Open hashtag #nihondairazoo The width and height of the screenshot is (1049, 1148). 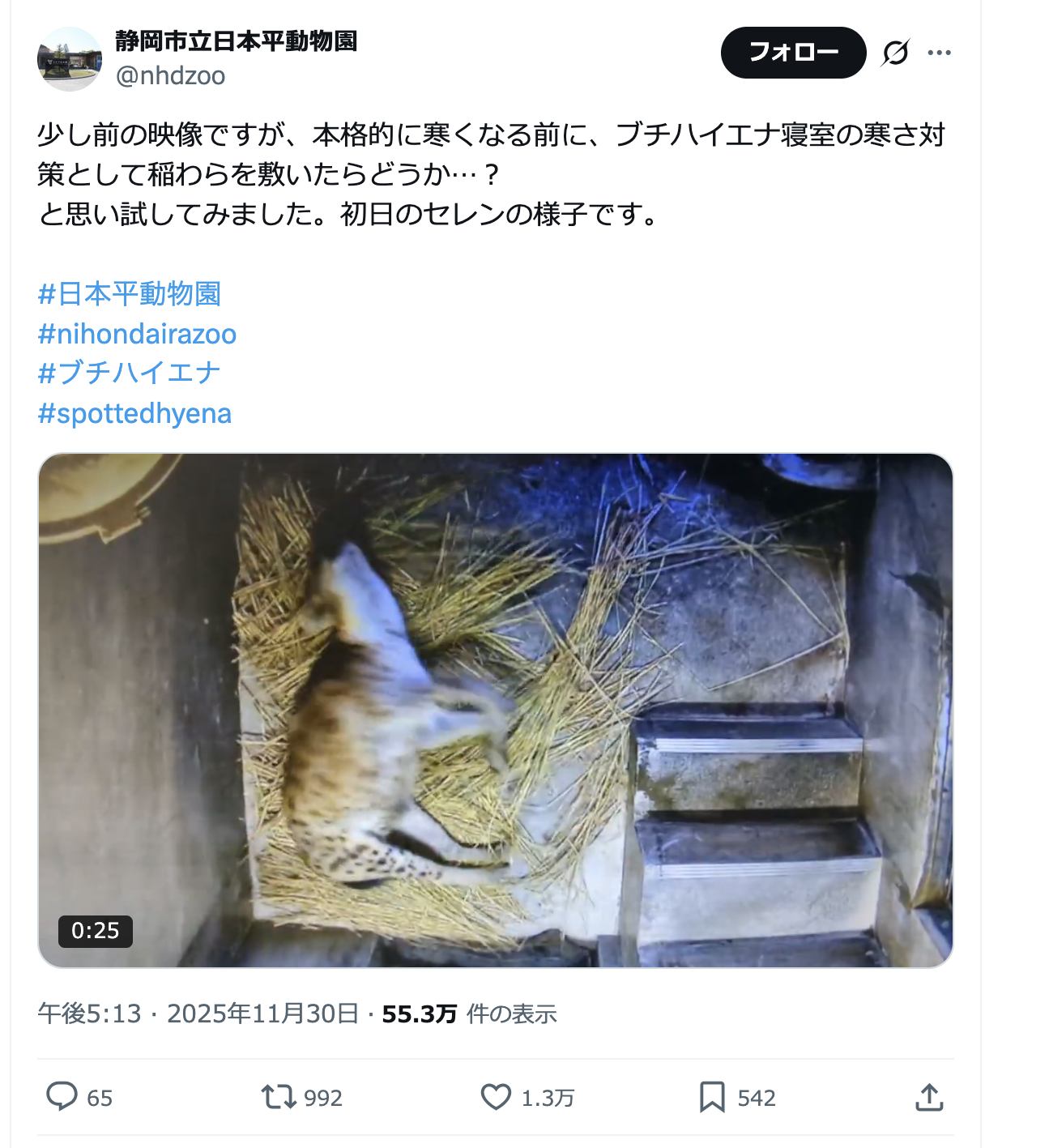[137, 334]
